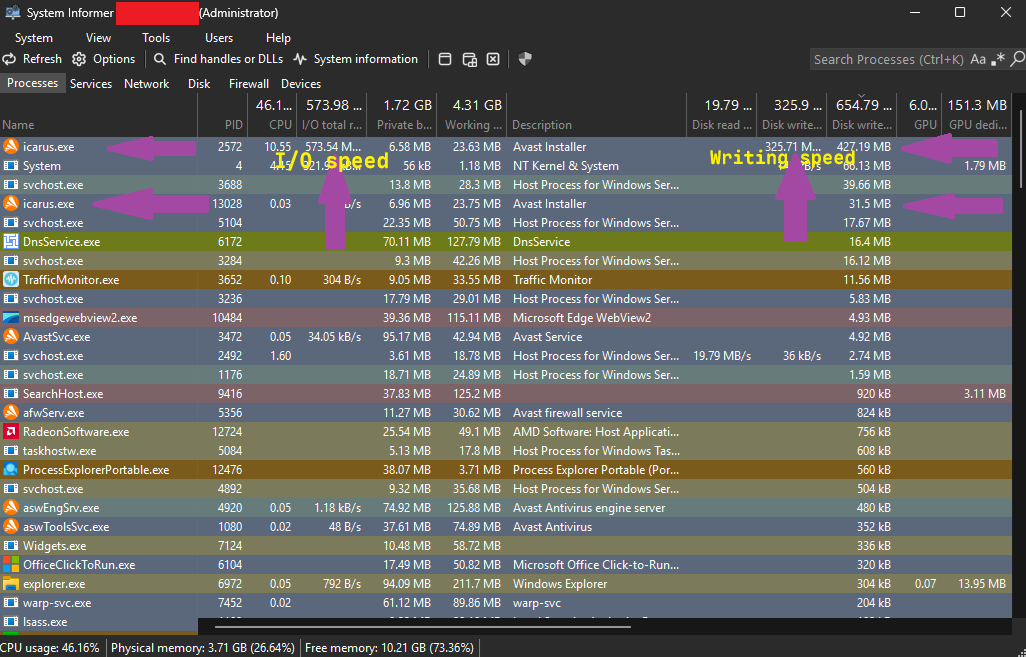Image resolution: width=1026 pixels, height=657 pixels.
Task: Click the CPU usage status bar entry
Action: tap(50, 648)
